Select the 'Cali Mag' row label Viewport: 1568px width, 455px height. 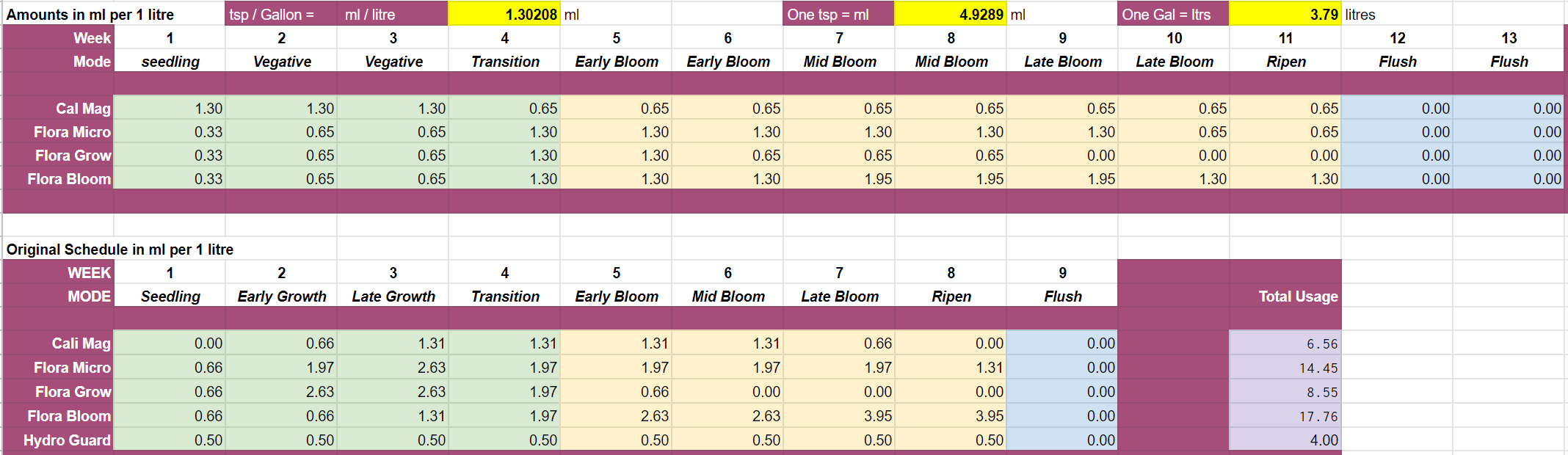click(81, 343)
